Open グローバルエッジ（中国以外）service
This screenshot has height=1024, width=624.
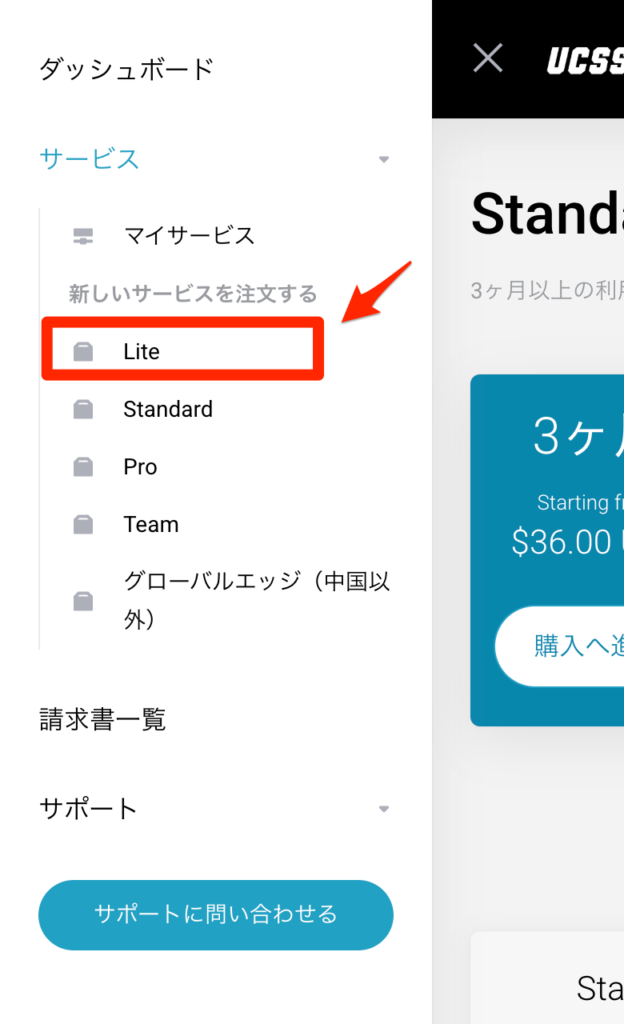(x=257, y=600)
